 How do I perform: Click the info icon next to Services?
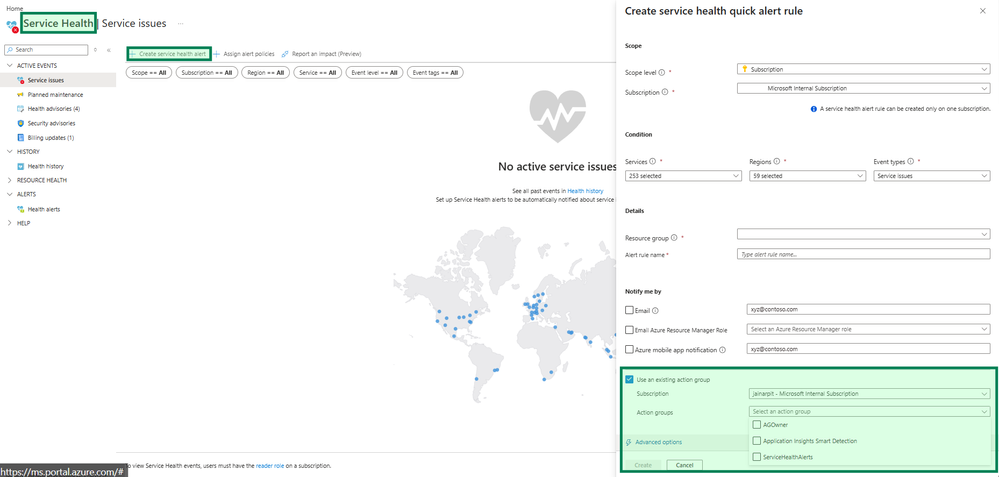click(x=653, y=161)
